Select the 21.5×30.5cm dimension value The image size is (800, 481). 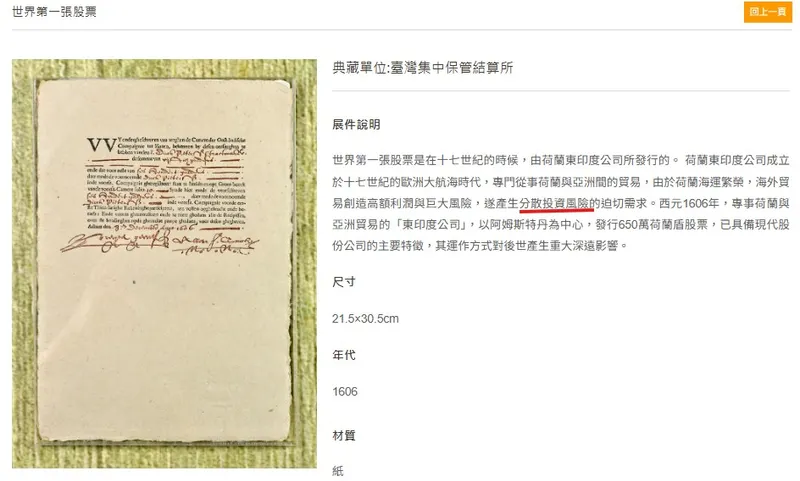(x=365, y=319)
